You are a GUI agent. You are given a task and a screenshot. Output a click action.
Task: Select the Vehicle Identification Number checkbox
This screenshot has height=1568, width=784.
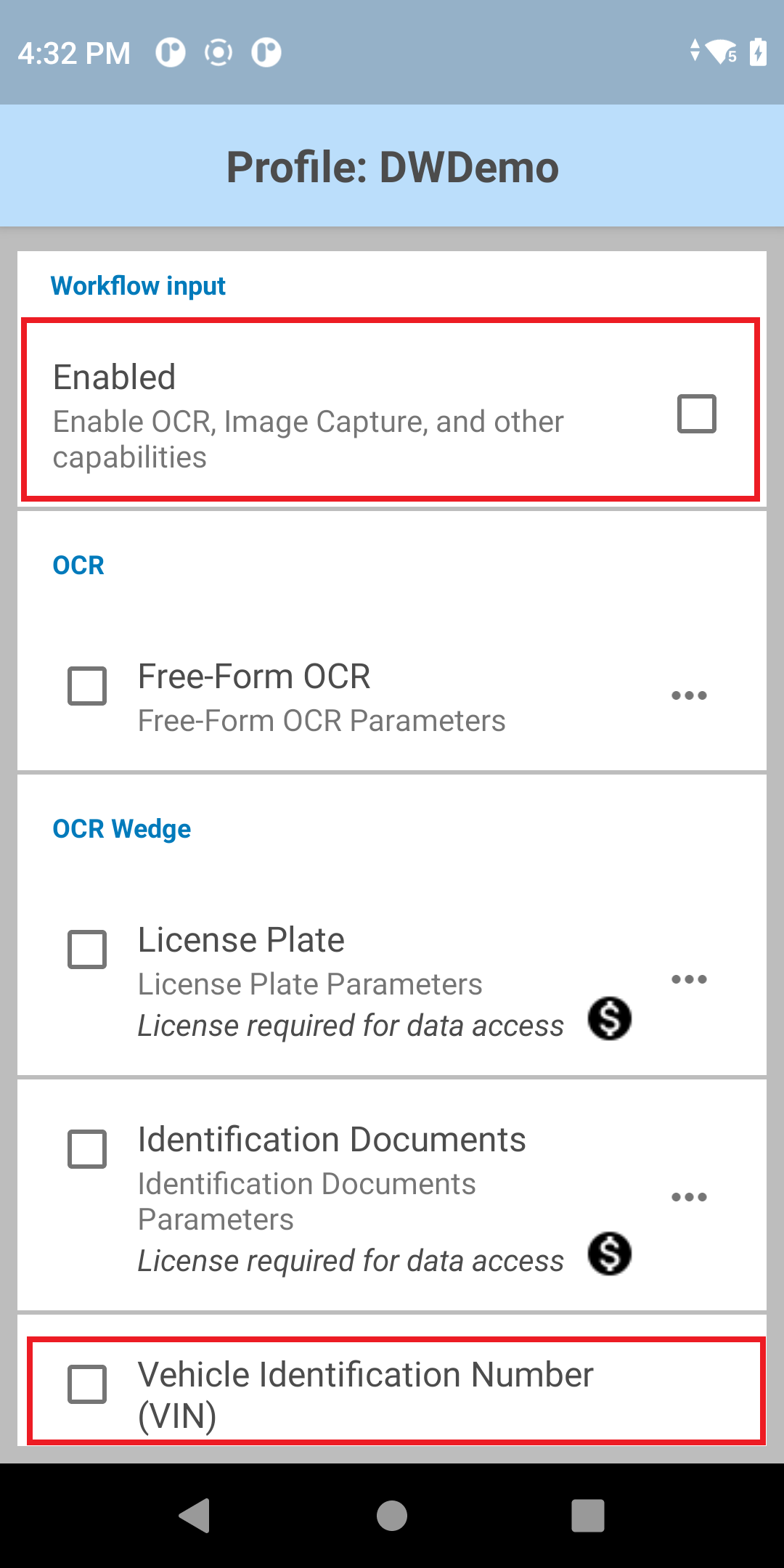coord(87,1384)
